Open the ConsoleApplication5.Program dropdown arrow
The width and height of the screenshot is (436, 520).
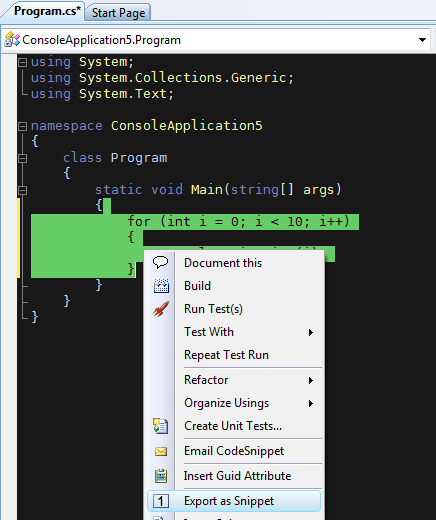point(422,40)
